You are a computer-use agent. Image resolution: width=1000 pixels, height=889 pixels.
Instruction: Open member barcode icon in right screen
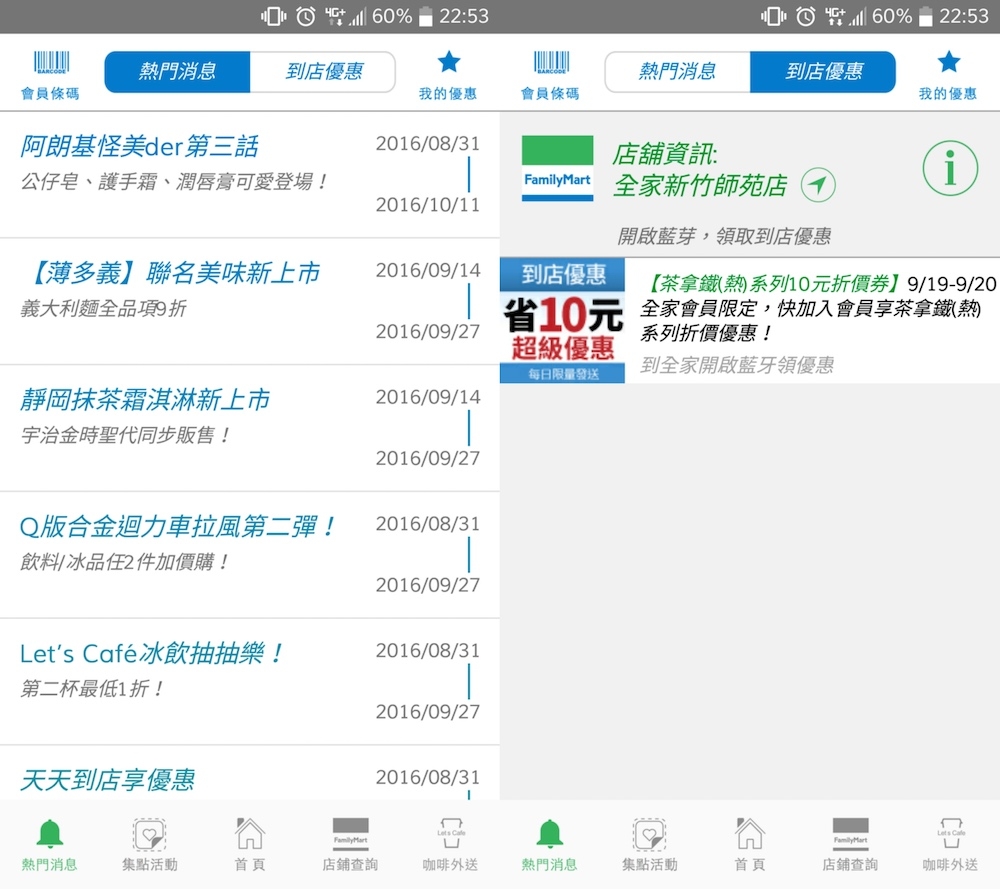click(x=551, y=62)
